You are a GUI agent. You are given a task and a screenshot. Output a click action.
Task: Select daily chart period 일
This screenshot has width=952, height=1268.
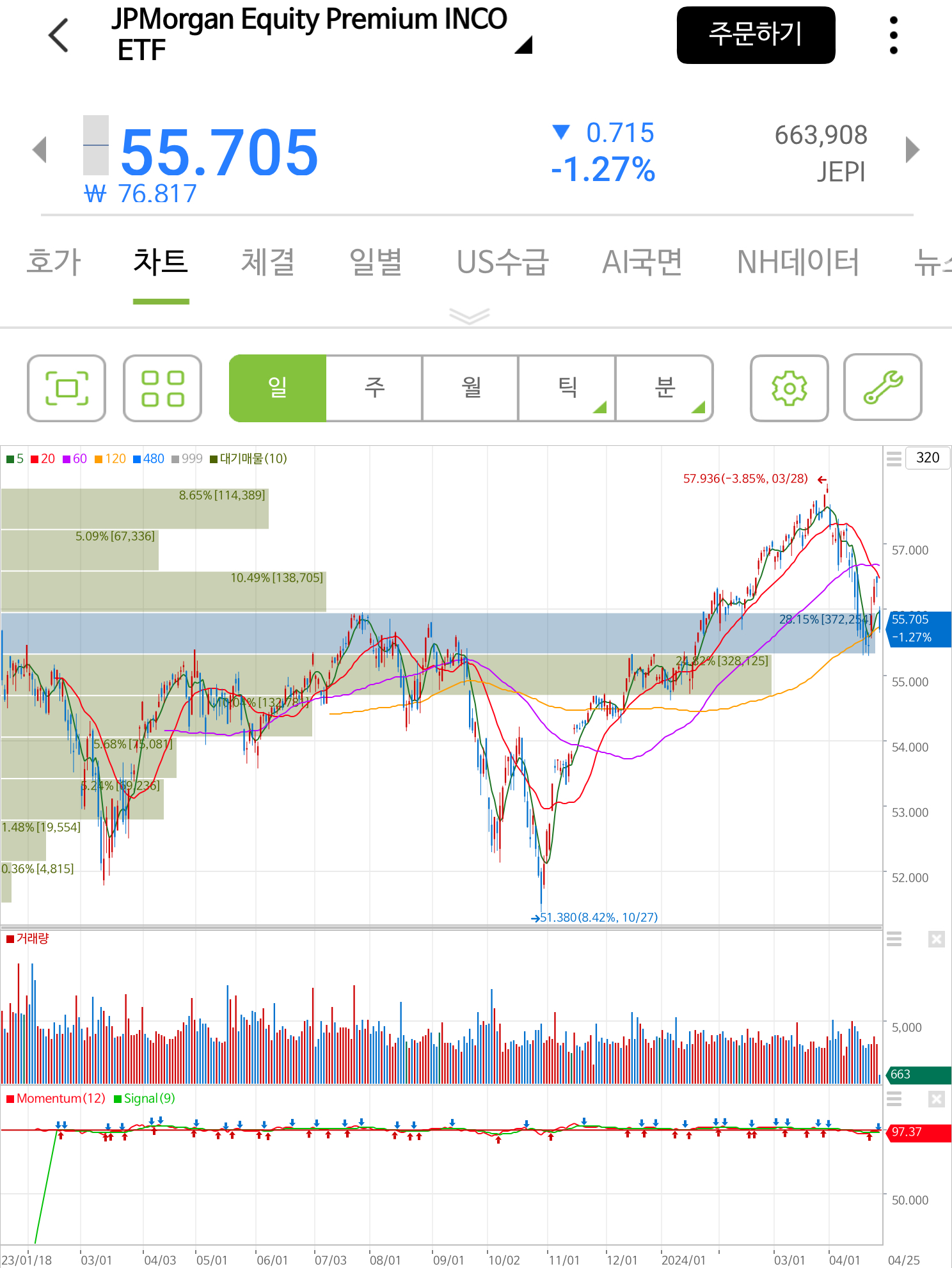(278, 388)
